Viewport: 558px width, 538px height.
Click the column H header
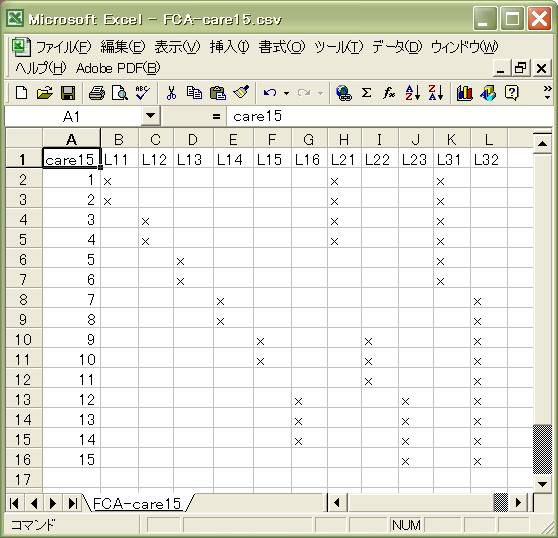click(344, 139)
